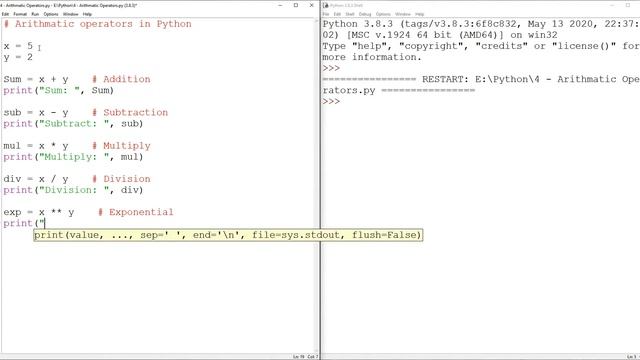Open the File menu in the Python Shell window
640x360 pixels.
(x=326, y=14)
